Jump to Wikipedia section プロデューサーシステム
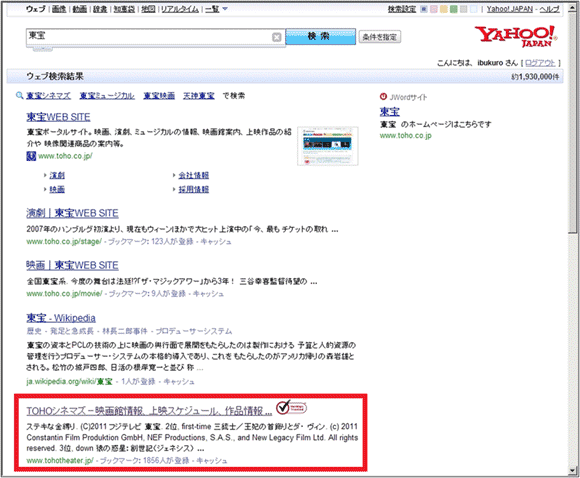This screenshot has width=580, height=478. pyautogui.click(x=194, y=331)
